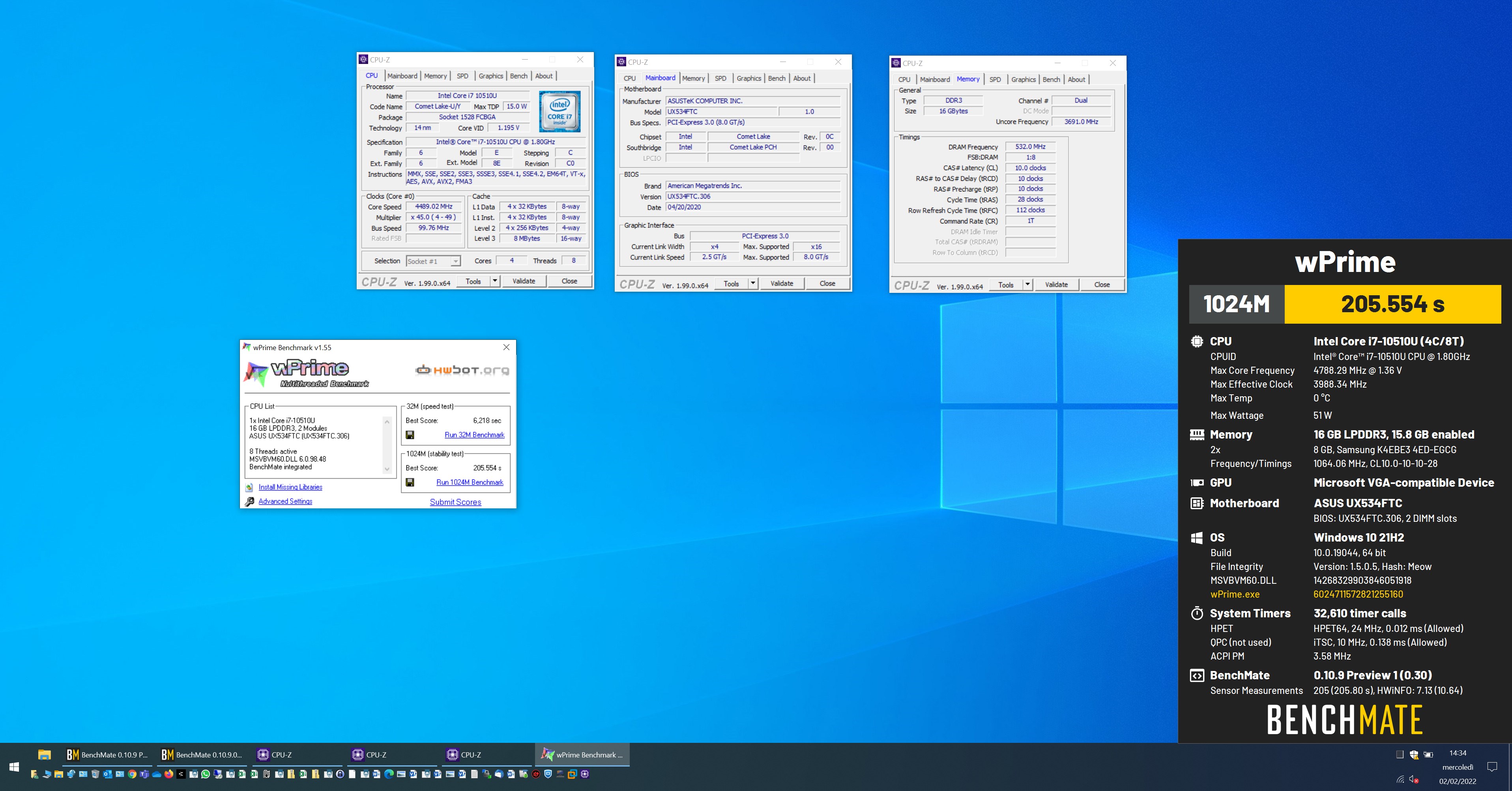Click Close button in CPU-Z Mainboard window
The image size is (1512, 791).
(x=827, y=283)
